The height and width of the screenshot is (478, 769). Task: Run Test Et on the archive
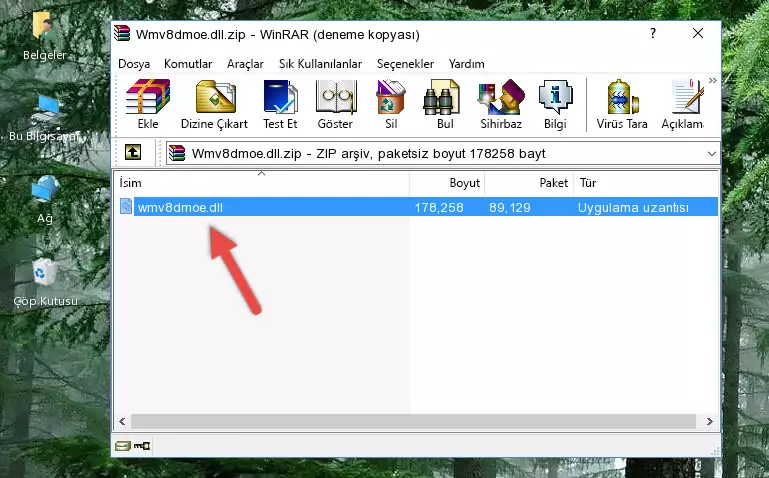(x=280, y=104)
